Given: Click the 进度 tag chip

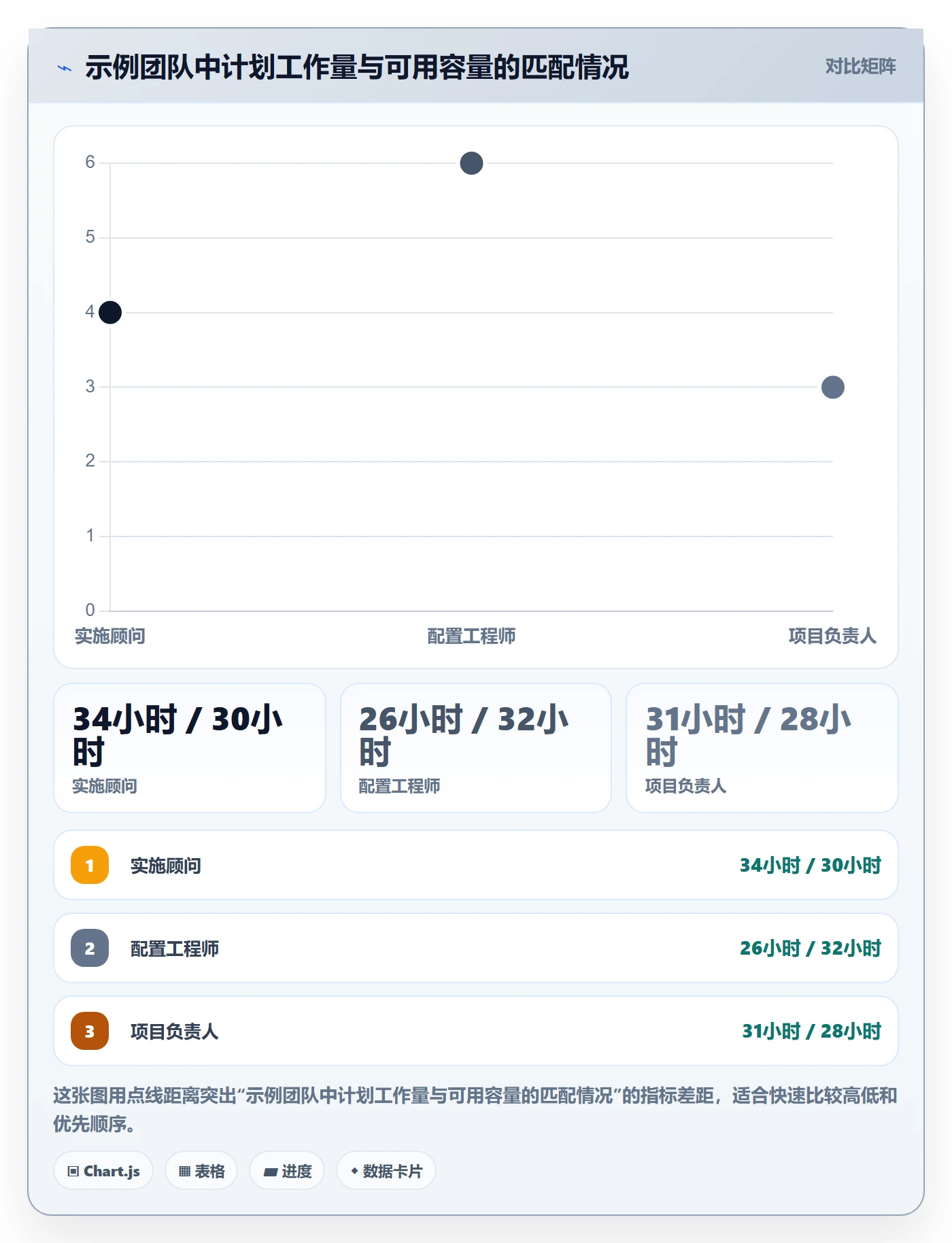Looking at the screenshot, I should tap(287, 1170).
